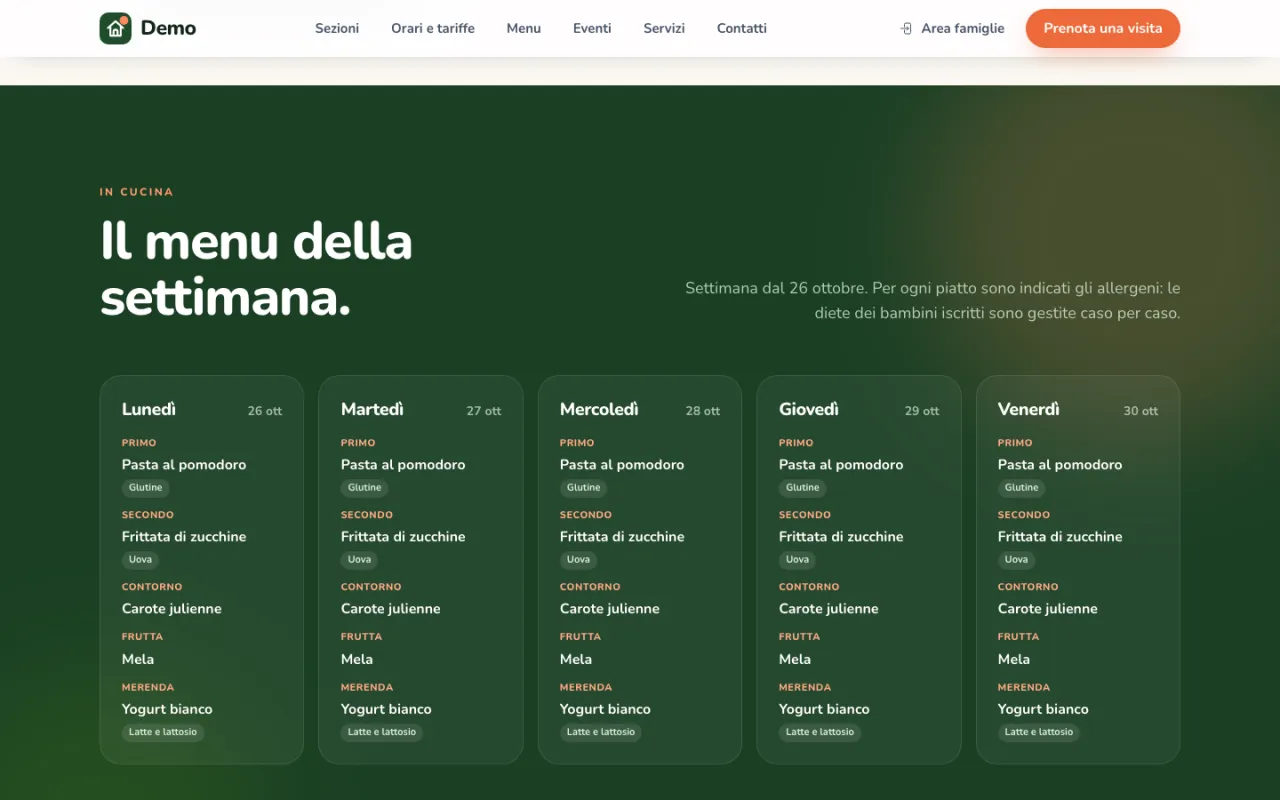Click Frittata di zucchine under Giovedì
The width and height of the screenshot is (1280, 800).
tap(841, 536)
